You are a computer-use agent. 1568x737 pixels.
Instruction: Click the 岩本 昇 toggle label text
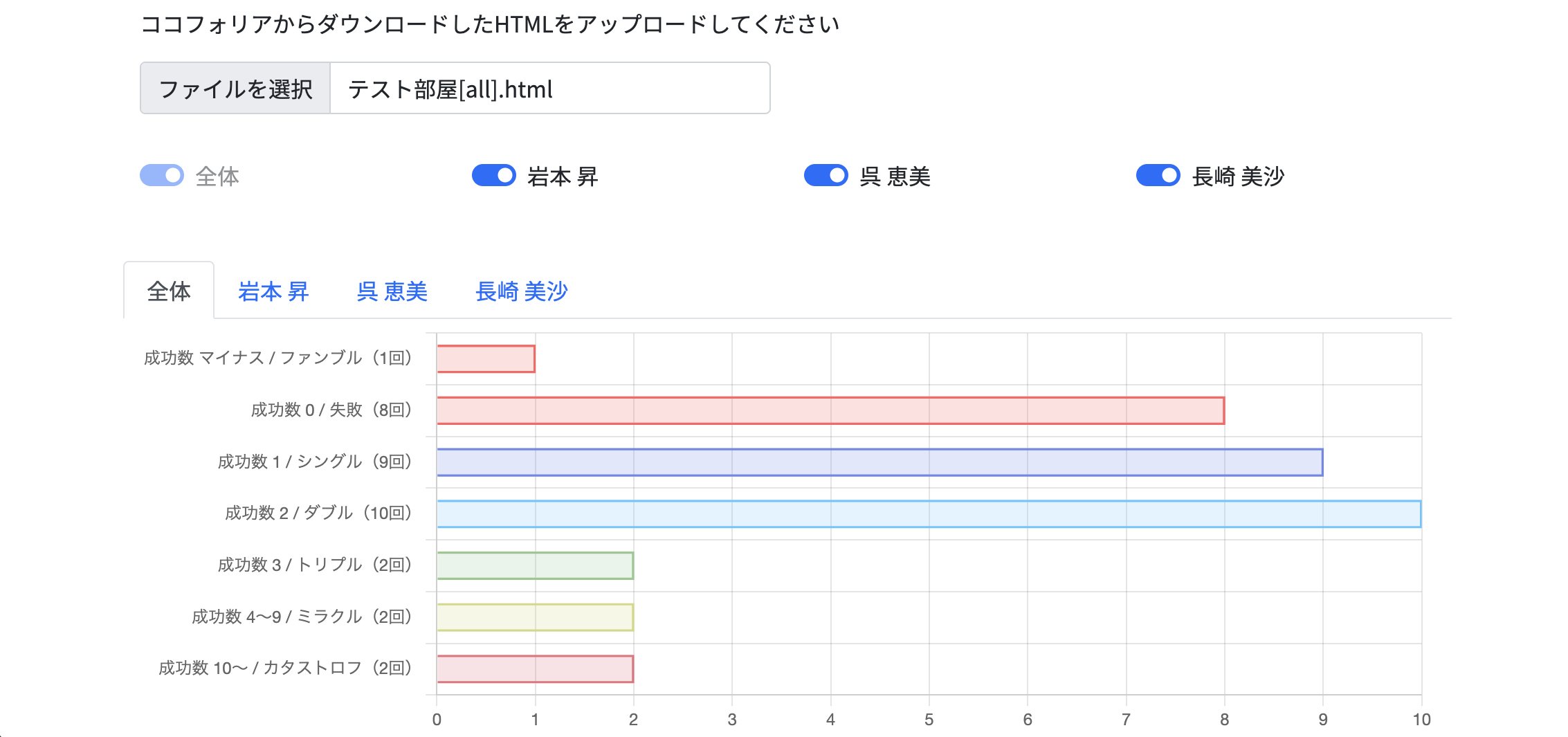coord(563,176)
